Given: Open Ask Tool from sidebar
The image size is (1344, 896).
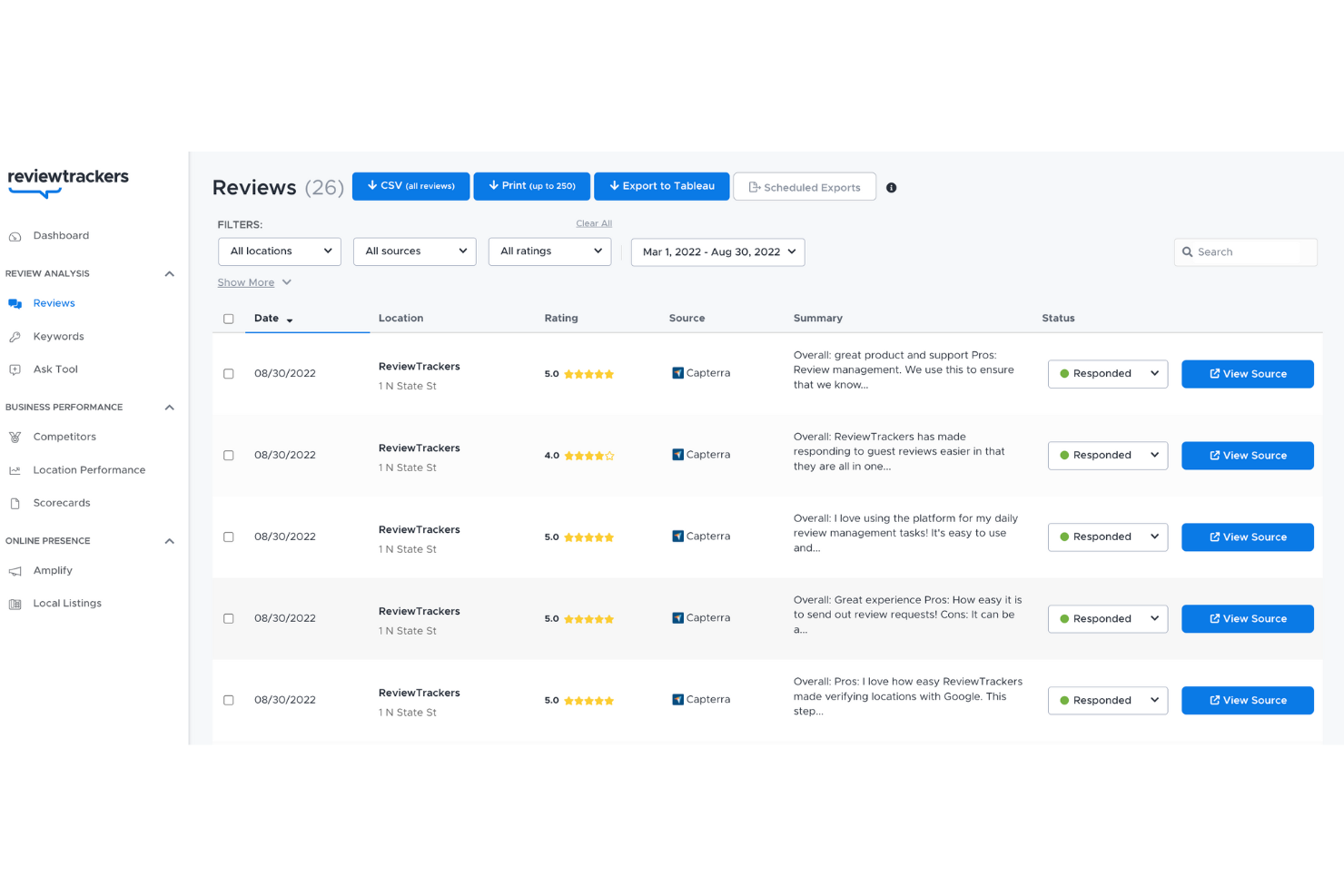Looking at the screenshot, I should (55, 369).
